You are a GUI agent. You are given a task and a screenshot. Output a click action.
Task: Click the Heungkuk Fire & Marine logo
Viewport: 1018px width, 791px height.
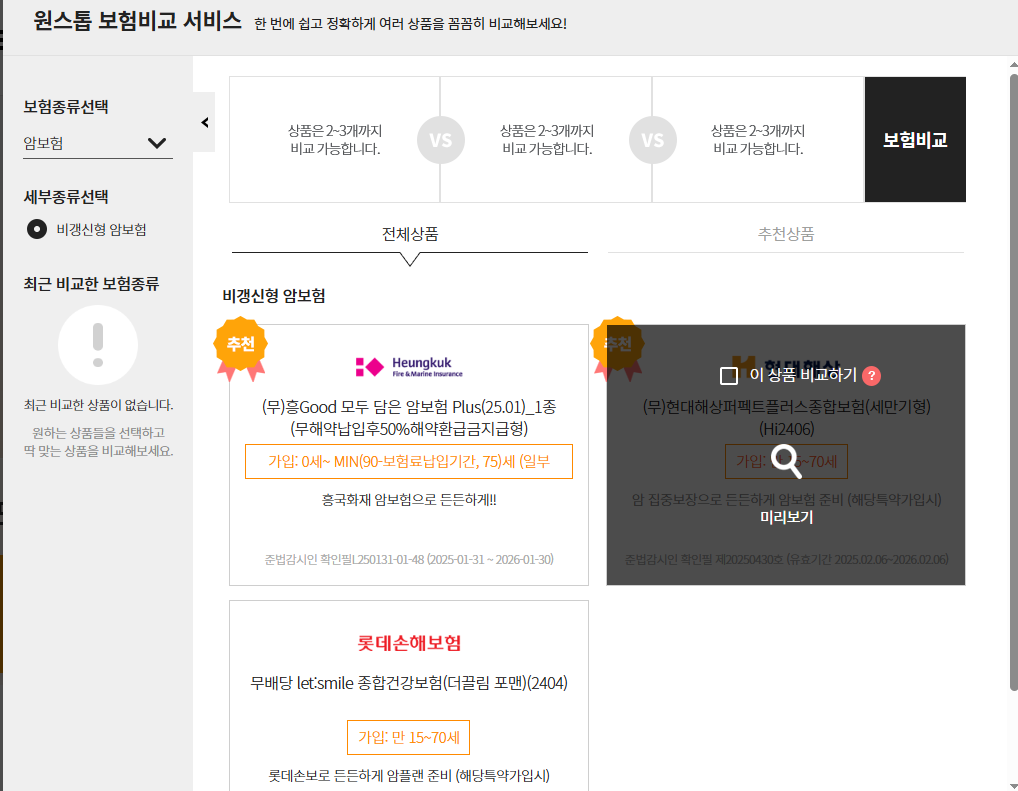(x=409, y=367)
